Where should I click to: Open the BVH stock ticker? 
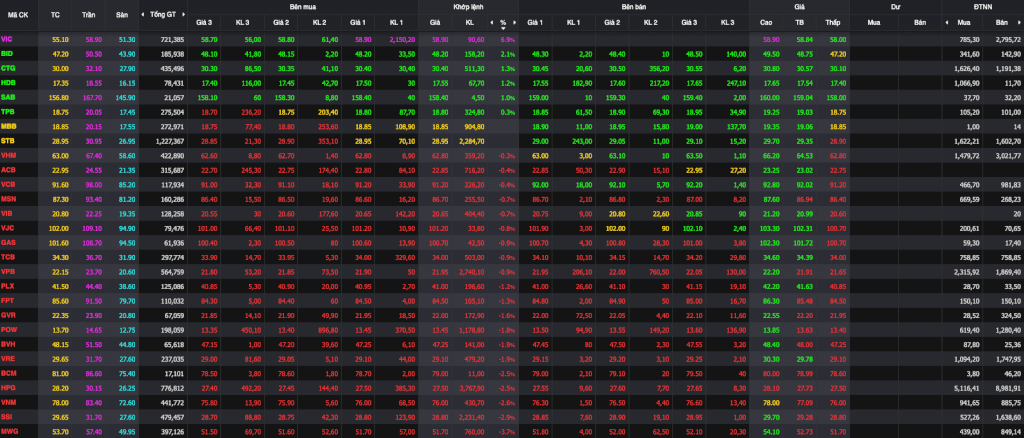8,343
